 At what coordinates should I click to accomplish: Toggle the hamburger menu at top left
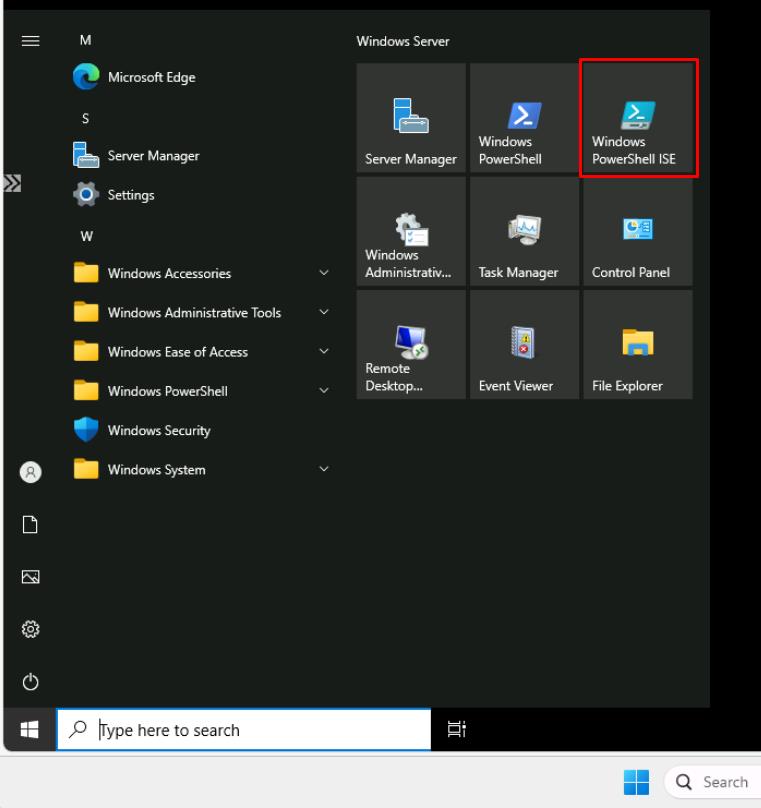30,41
